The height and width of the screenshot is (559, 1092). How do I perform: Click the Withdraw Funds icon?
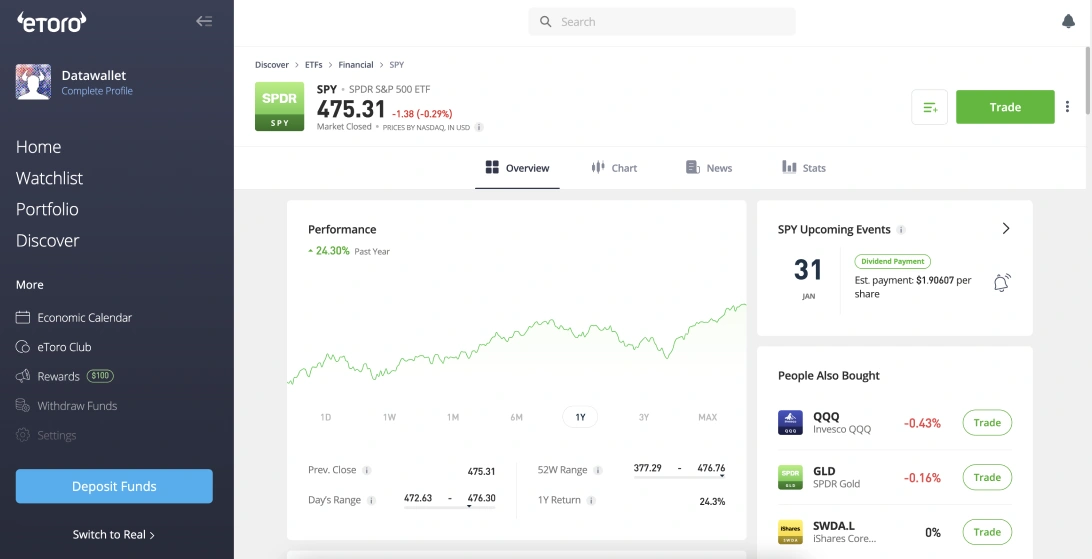(23, 405)
